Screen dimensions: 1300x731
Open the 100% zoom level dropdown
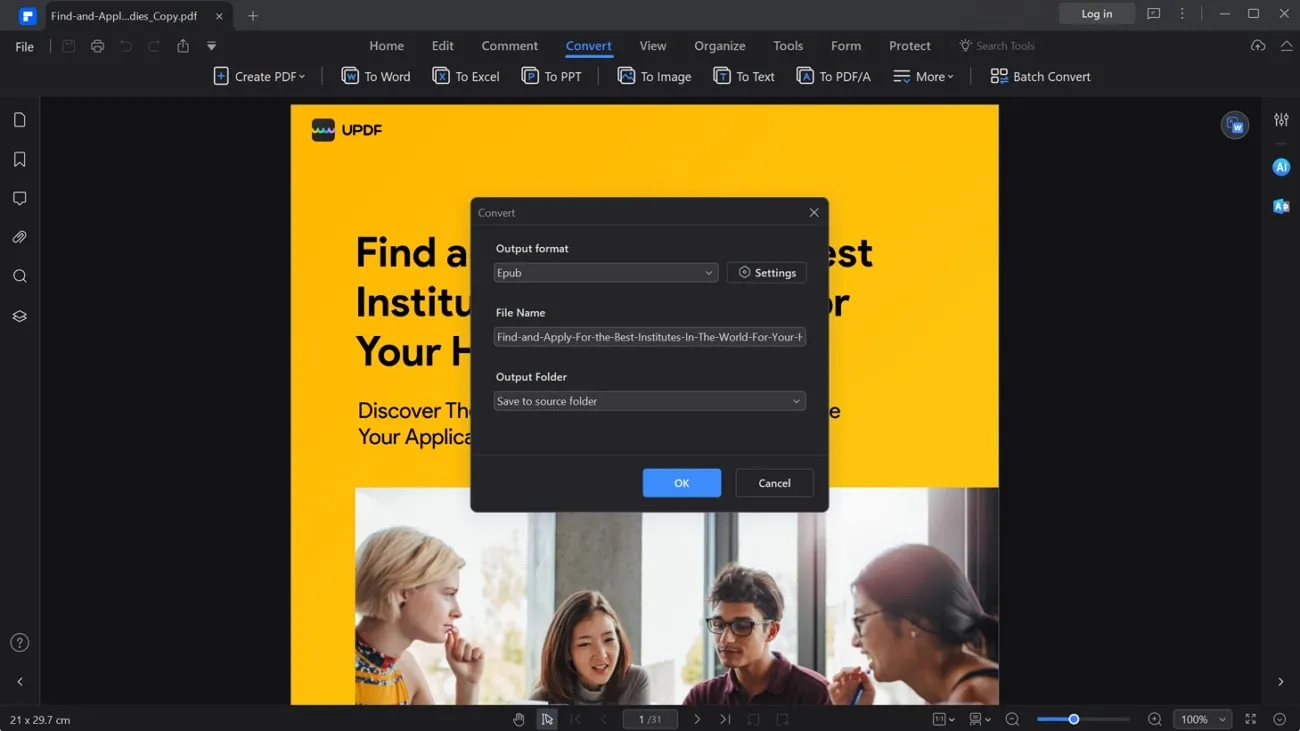pyautogui.click(x=1202, y=719)
